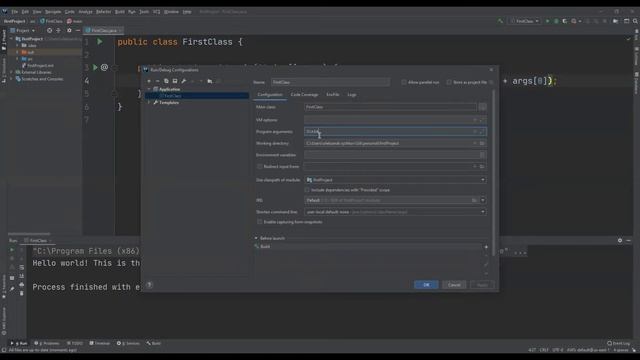The width and height of the screenshot is (640, 360).
Task: Open the Refactor menu
Action: pos(104,12)
